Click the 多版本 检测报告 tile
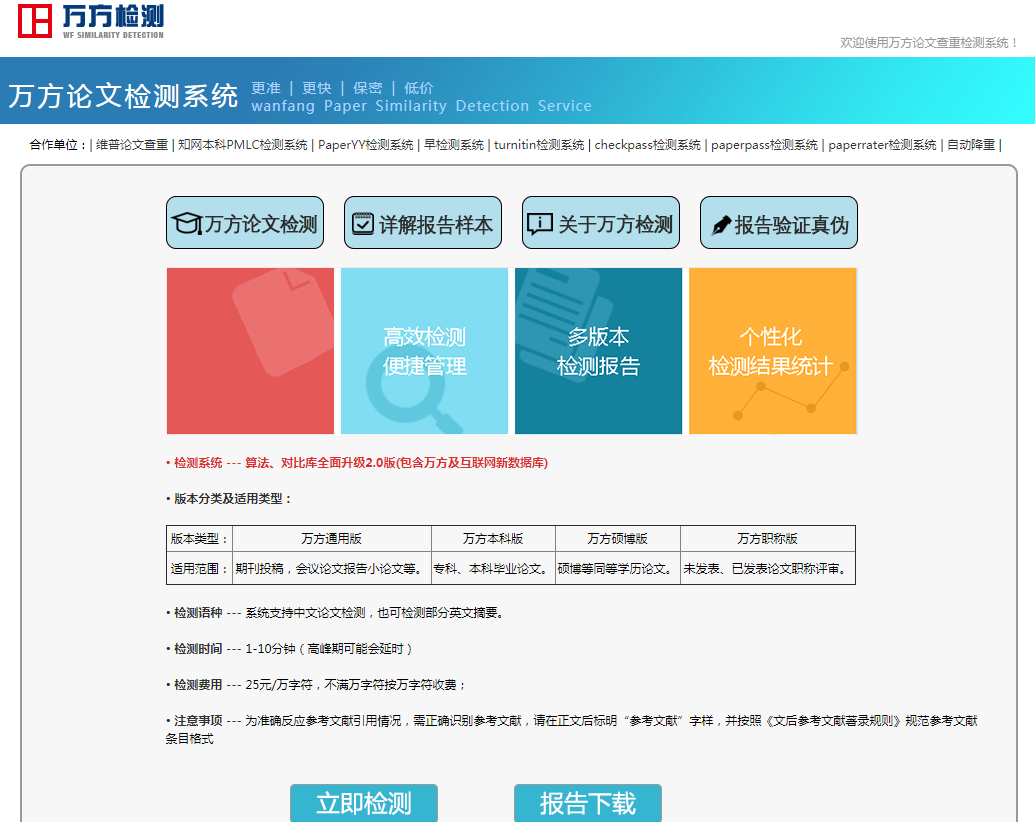 598,351
